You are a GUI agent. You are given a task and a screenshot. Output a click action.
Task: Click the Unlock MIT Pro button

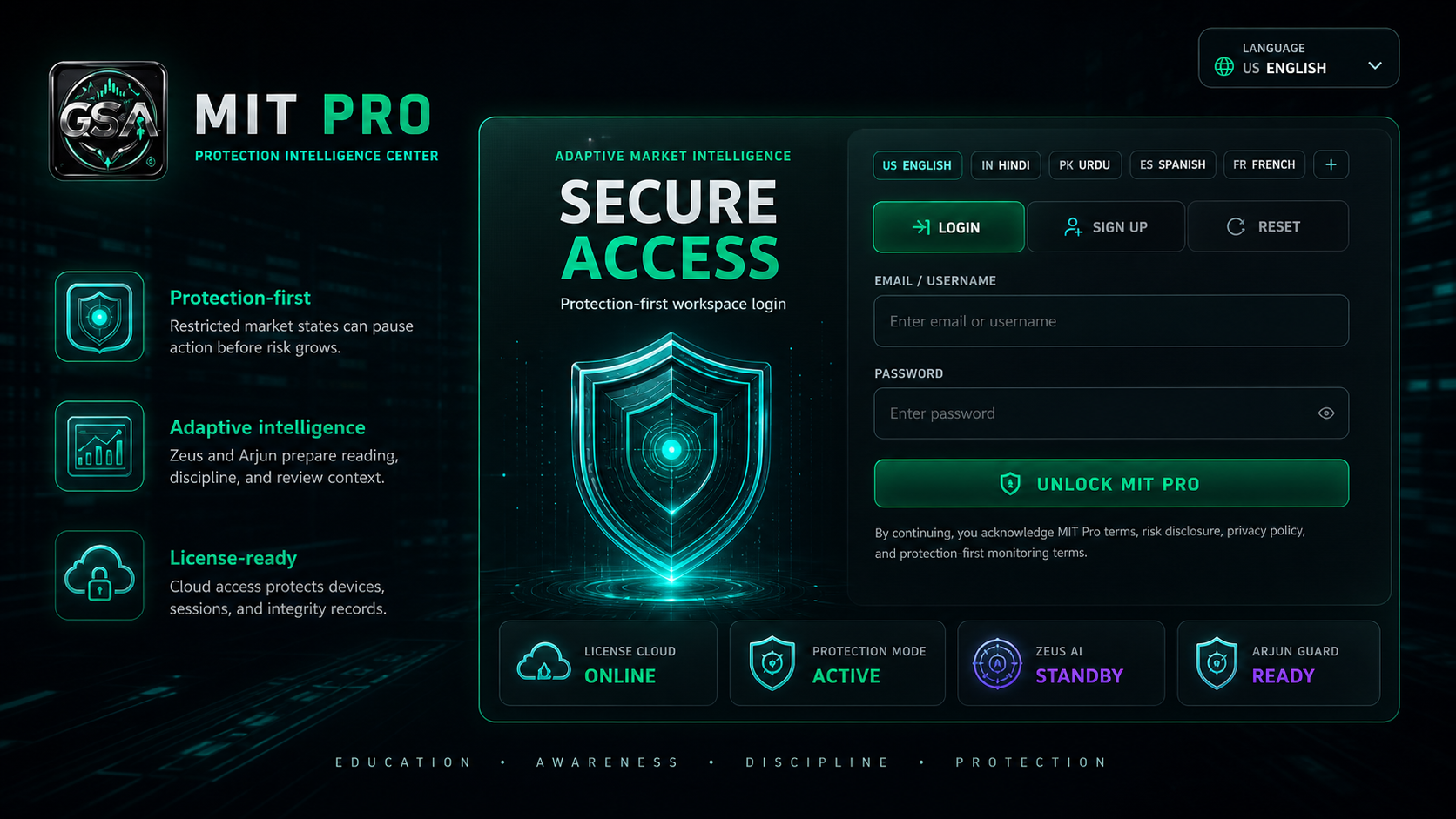click(x=1111, y=484)
